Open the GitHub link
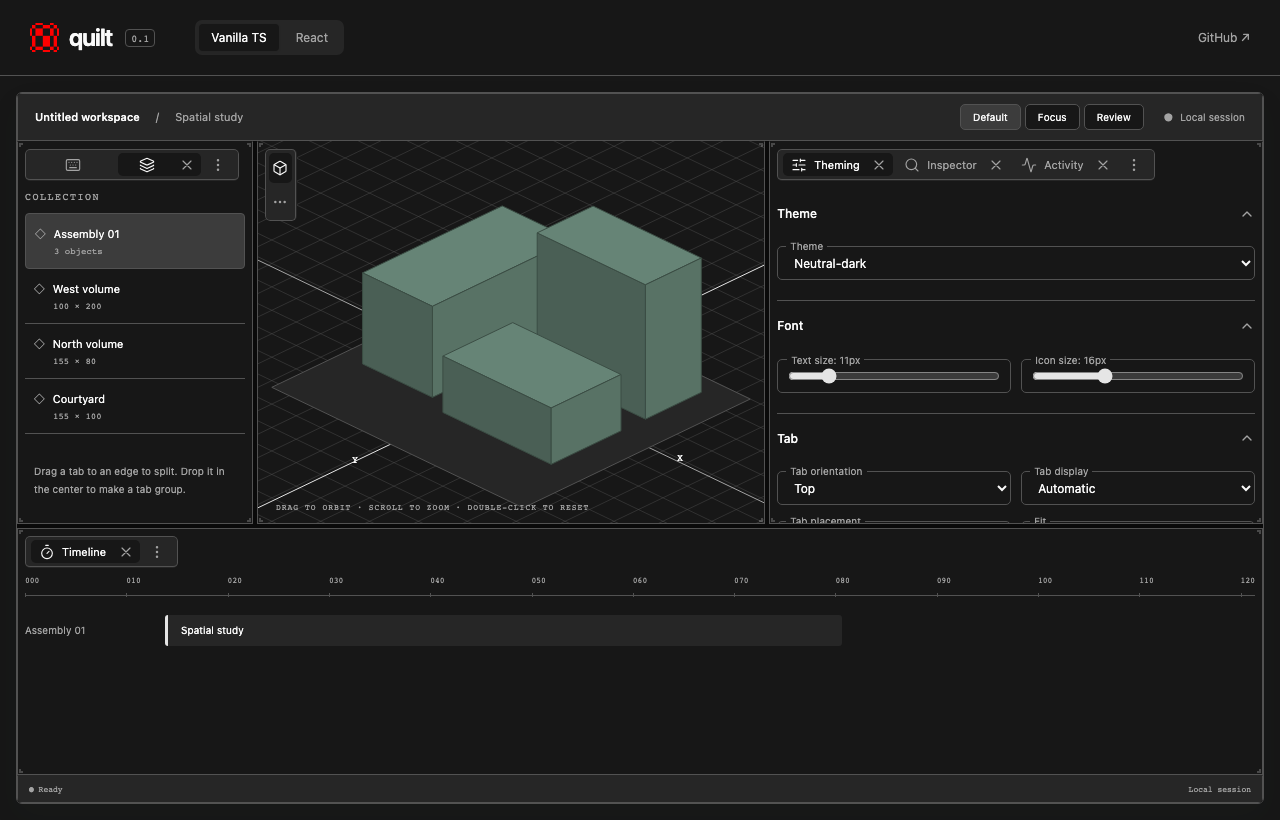Image resolution: width=1280 pixels, height=820 pixels. click(x=1224, y=38)
